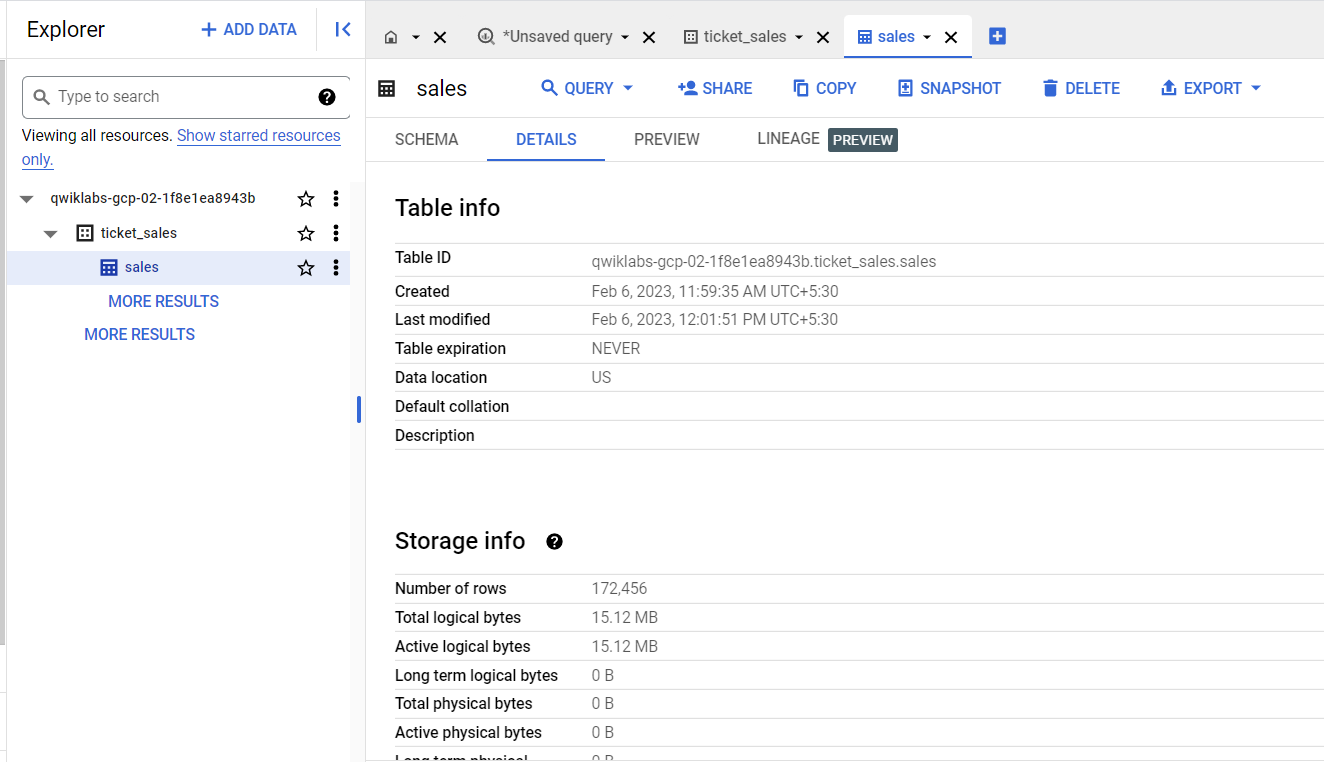Create a SNAPSHOT of the table
The height and width of the screenshot is (762, 1324).
tap(949, 88)
